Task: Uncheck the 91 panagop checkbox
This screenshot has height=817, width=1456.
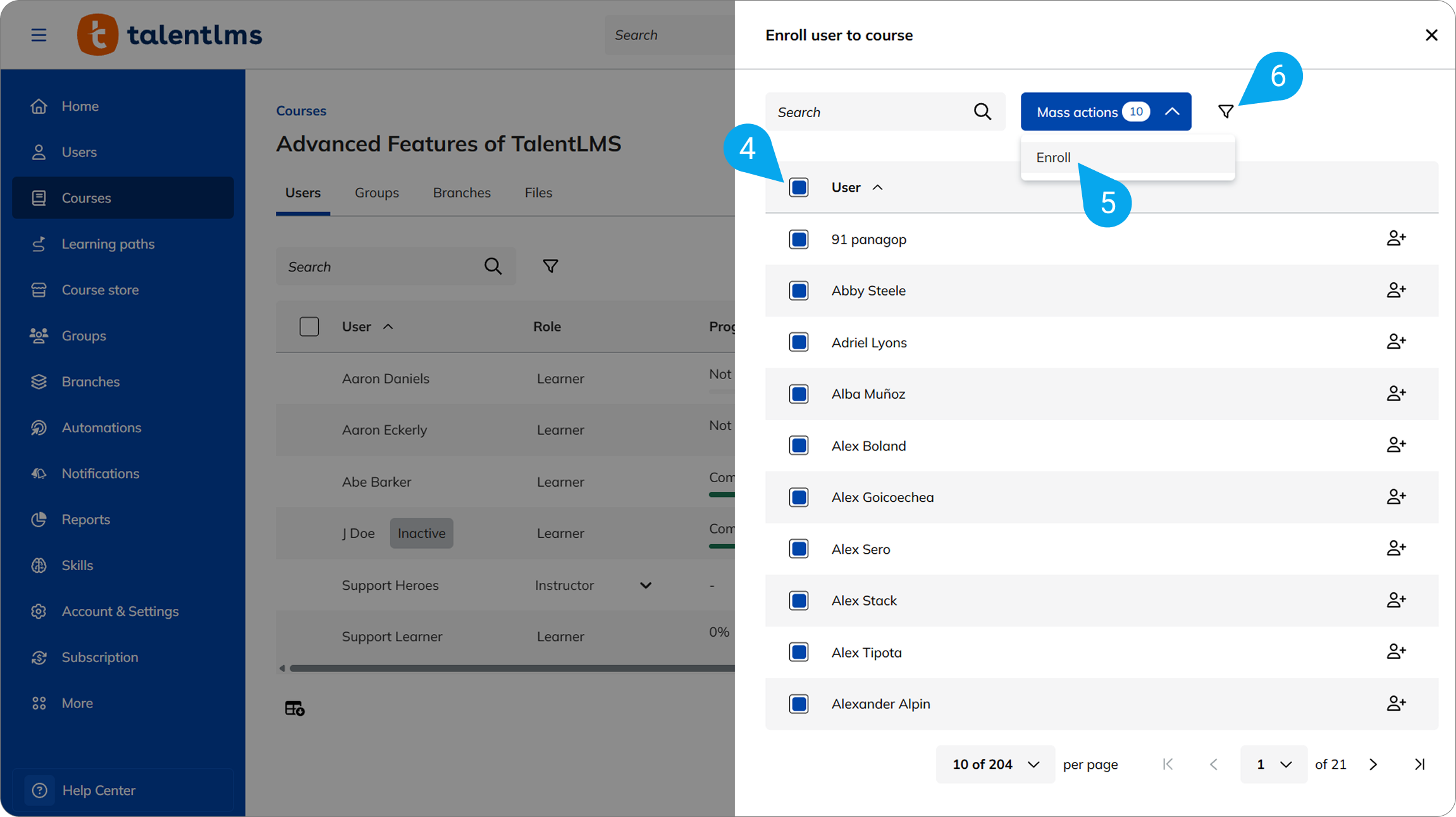Action: [799, 239]
